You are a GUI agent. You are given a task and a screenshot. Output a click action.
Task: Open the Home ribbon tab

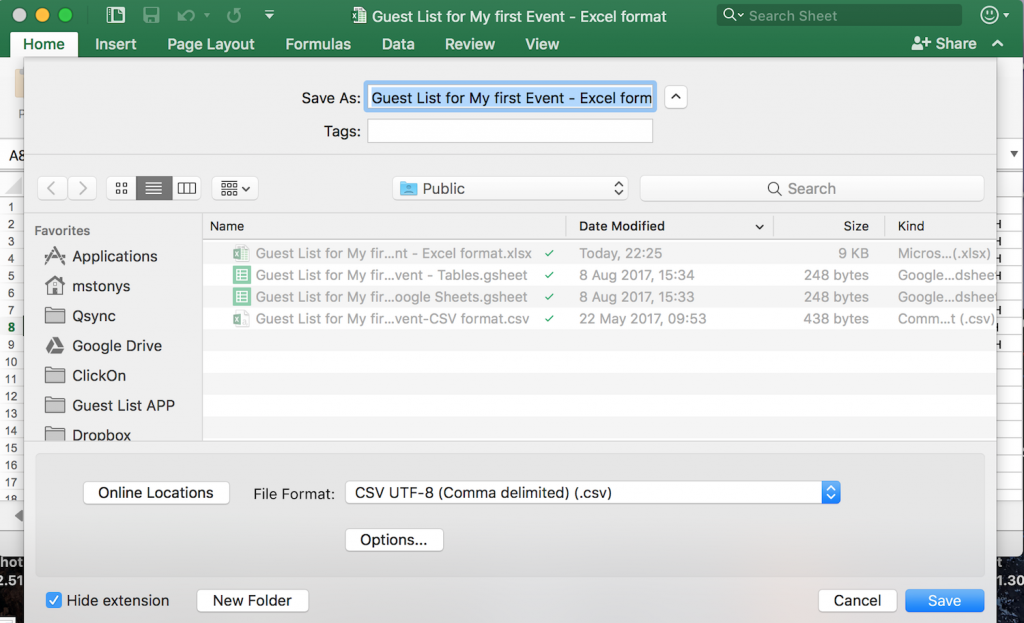[44, 44]
